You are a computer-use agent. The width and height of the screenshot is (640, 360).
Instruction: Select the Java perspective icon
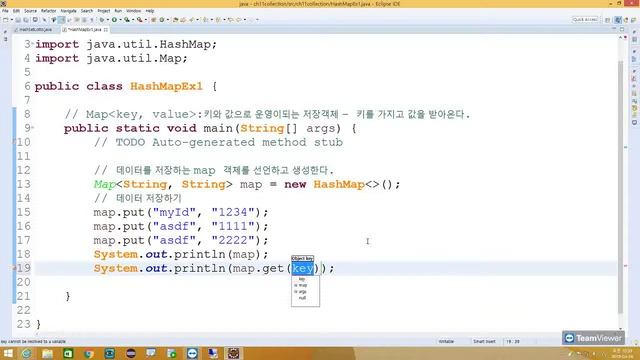point(618,20)
